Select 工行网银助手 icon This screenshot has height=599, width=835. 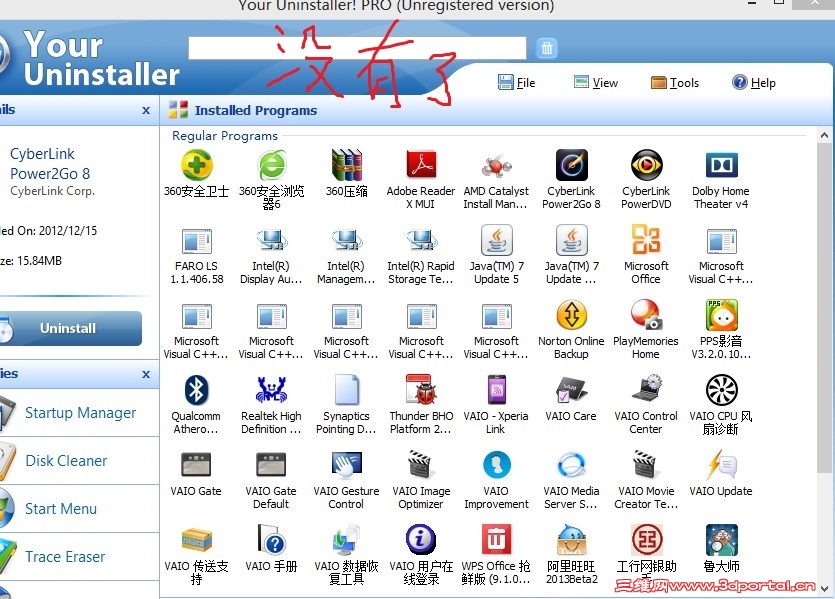click(646, 540)
